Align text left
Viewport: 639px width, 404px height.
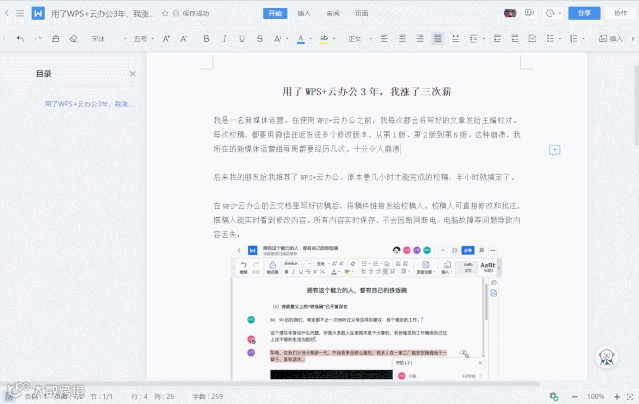[x=384, y=39]
